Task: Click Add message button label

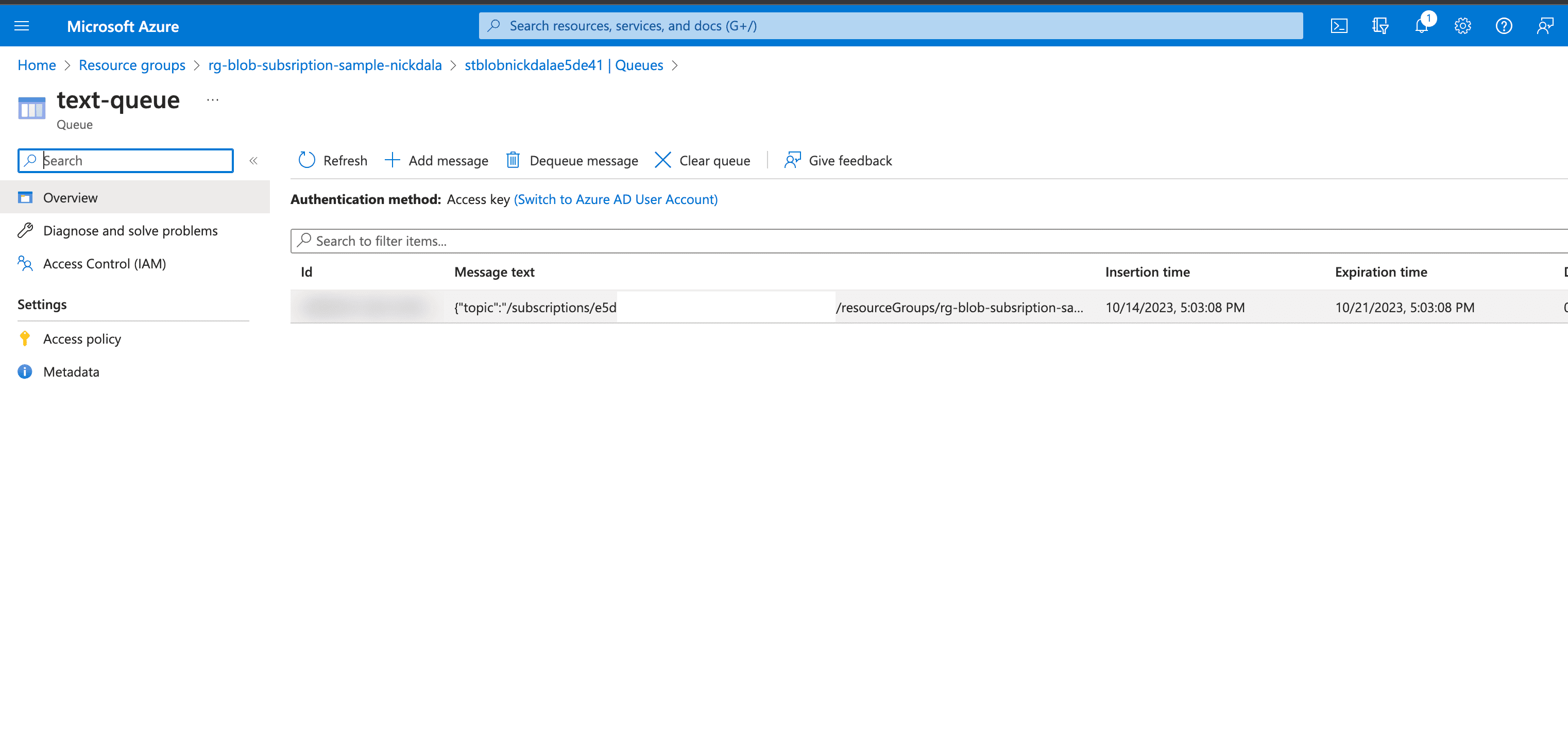Action: click(448, 161)
